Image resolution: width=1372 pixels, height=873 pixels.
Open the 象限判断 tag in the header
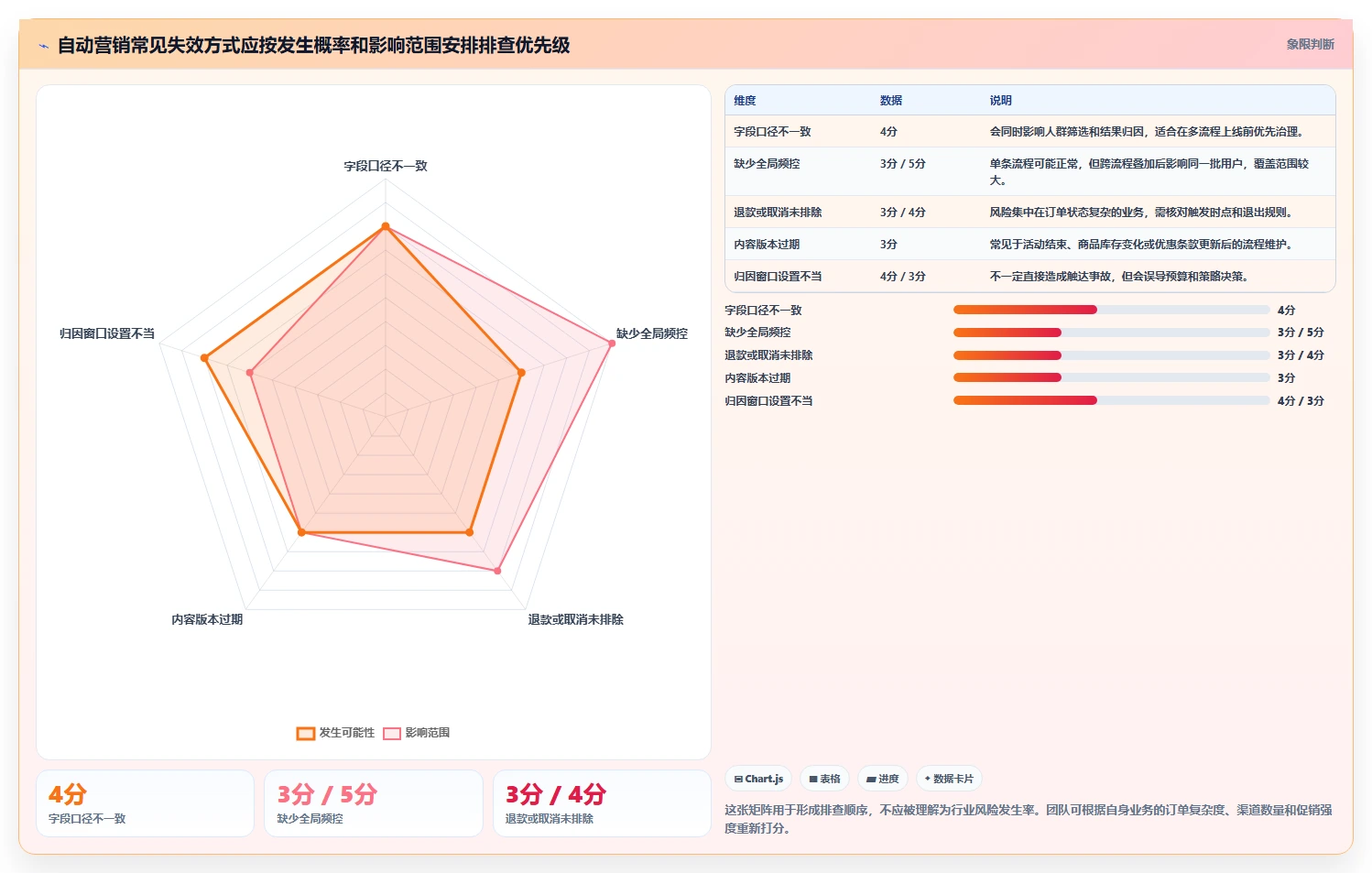click(1310, 44)
